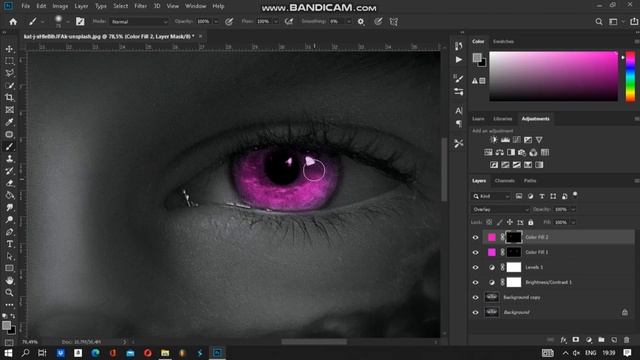Select the Brush tool in left toolbar
640x360 pixels.
point(9,147)
